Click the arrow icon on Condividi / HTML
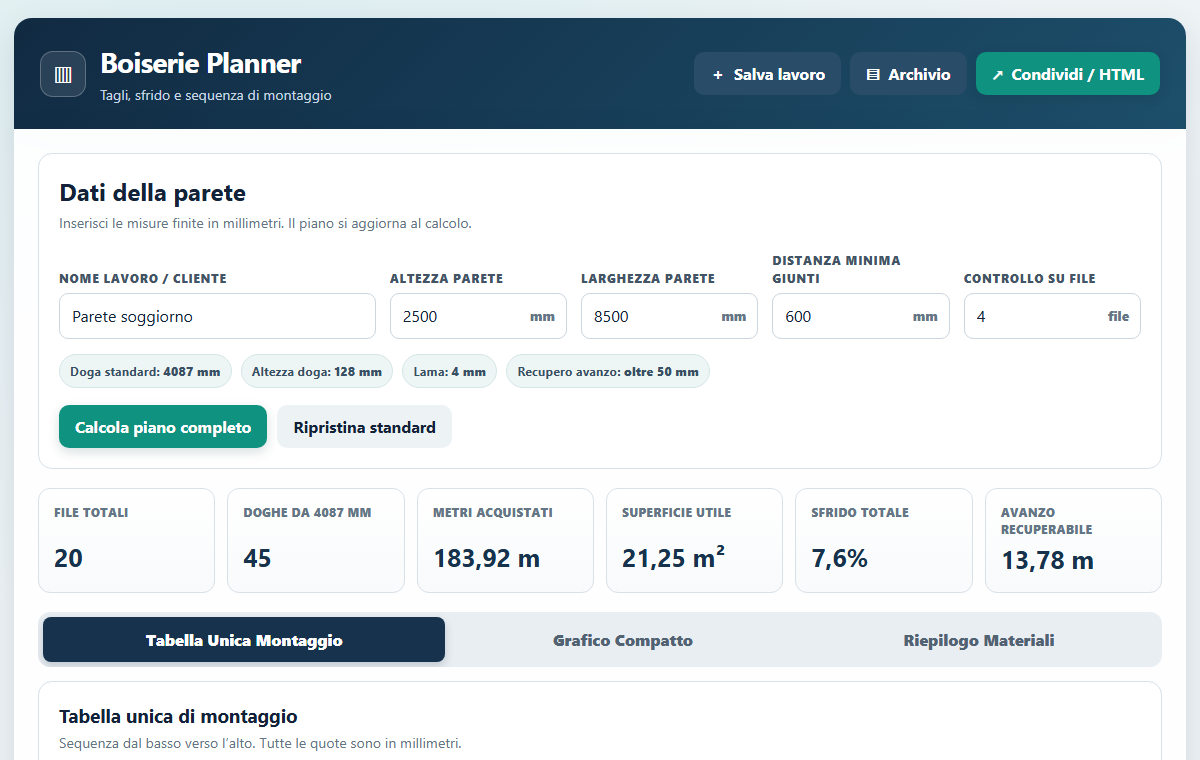The image size is (1200, 760). [997, 75]
